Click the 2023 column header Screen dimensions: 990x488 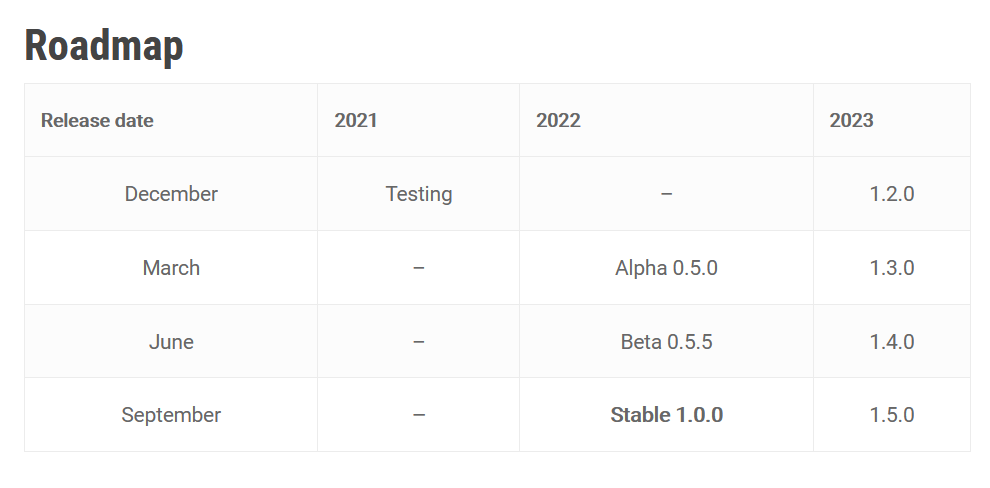[x=851, y=121]
